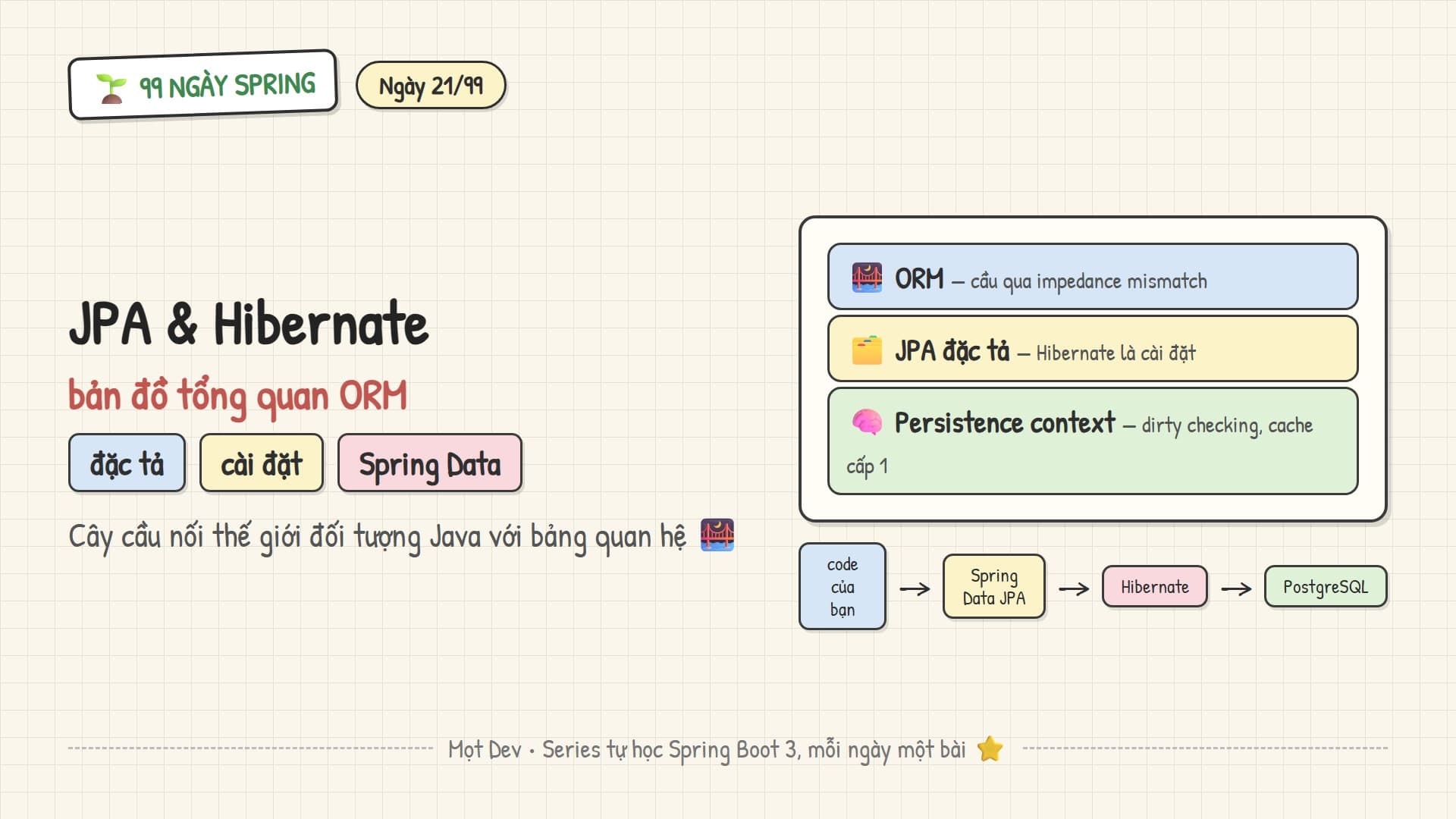Click the arrow between 'code của bạn' and Spring Data JPA
The height and width of the screenshot is (819, 1456).
point(915,588)
